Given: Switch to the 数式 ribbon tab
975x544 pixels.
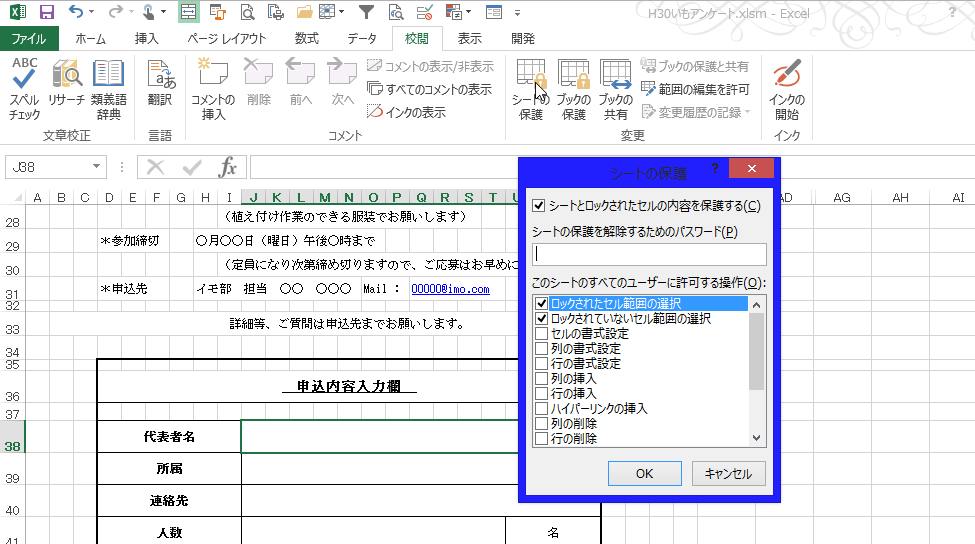Looking at the screenshot, I should [306, 39].
